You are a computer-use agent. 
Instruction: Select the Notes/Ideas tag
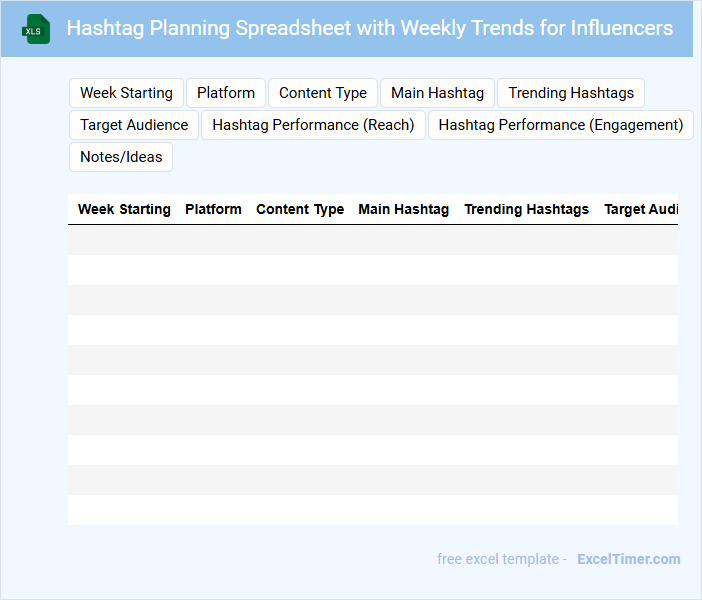click(121, 157)
